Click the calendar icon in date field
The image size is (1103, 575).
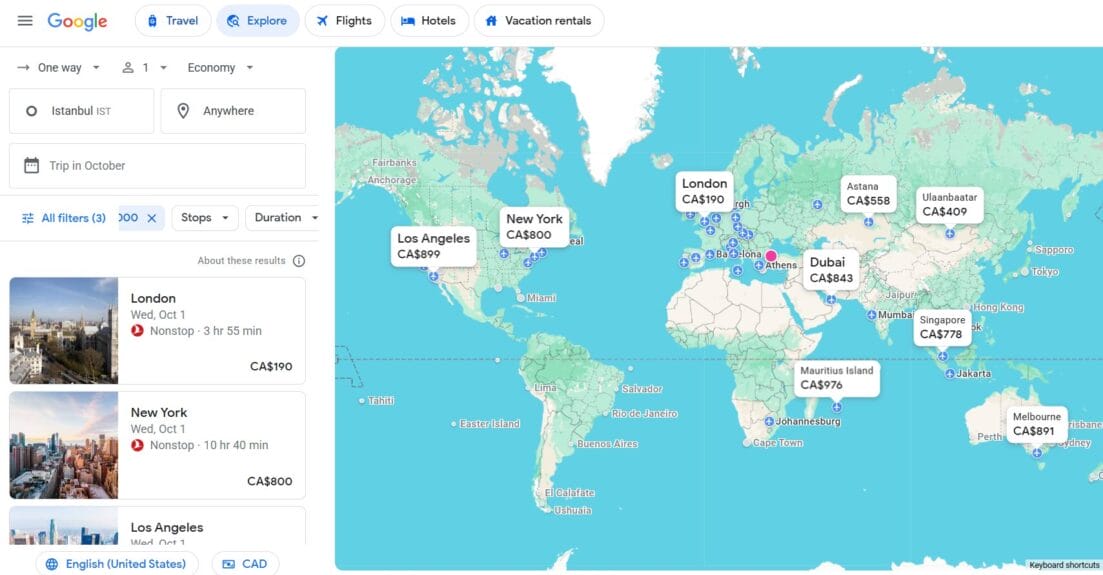32,166
